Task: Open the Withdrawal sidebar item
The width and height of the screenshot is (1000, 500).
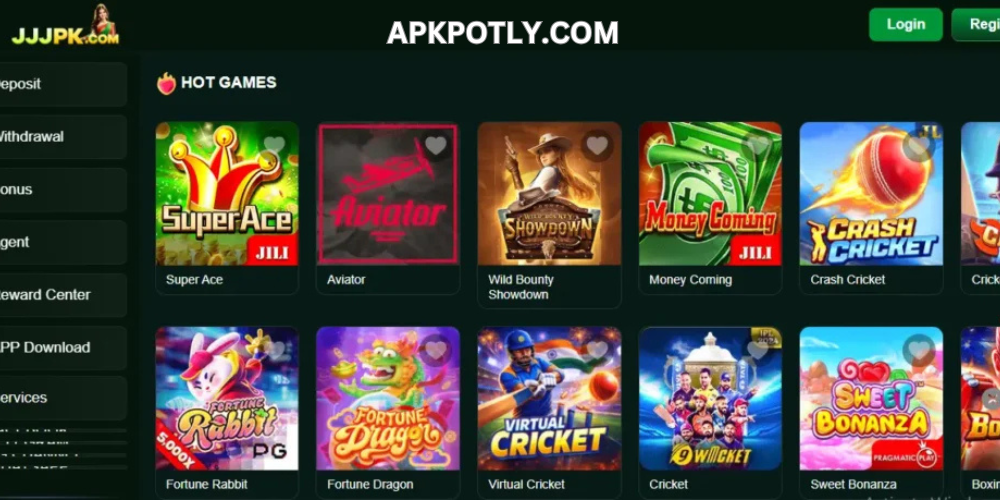Action: (62, 137)
